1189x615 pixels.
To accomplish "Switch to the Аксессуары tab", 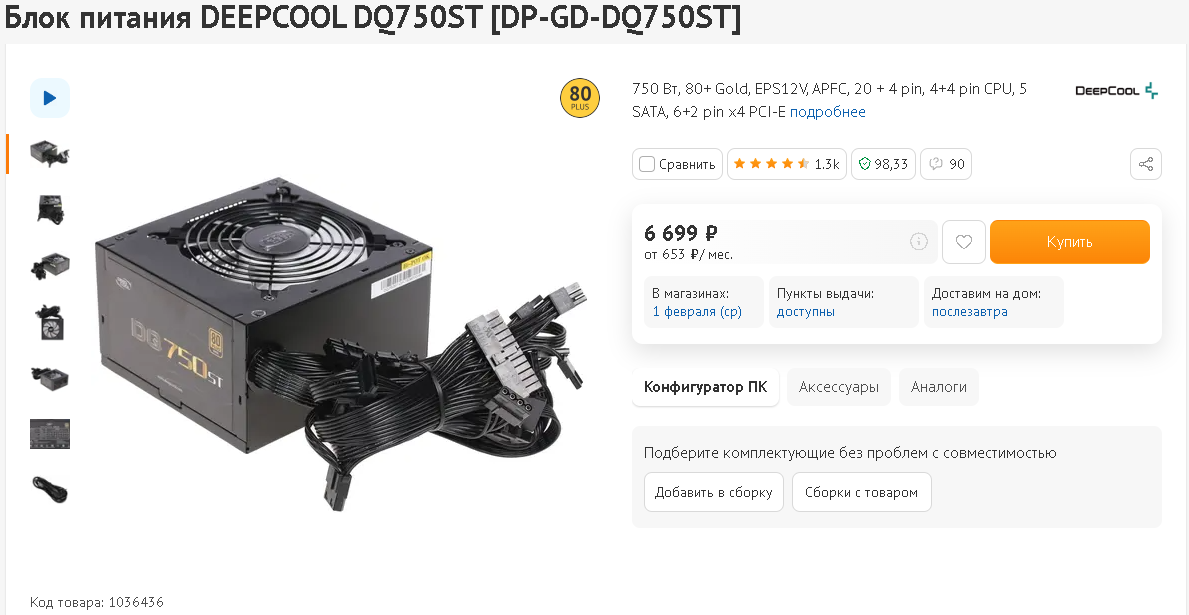I will tap(839, 387).
